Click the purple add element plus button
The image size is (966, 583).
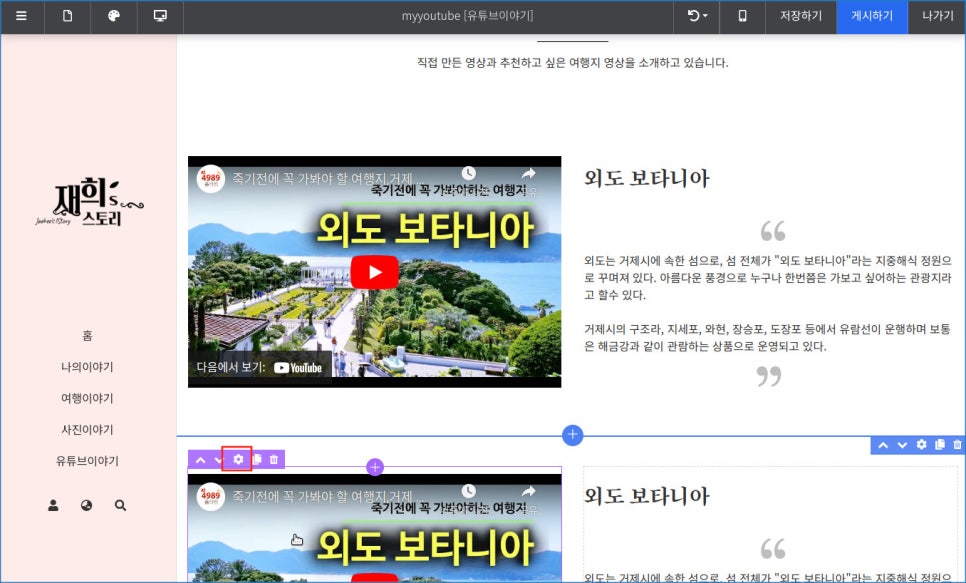pos(375,467)
